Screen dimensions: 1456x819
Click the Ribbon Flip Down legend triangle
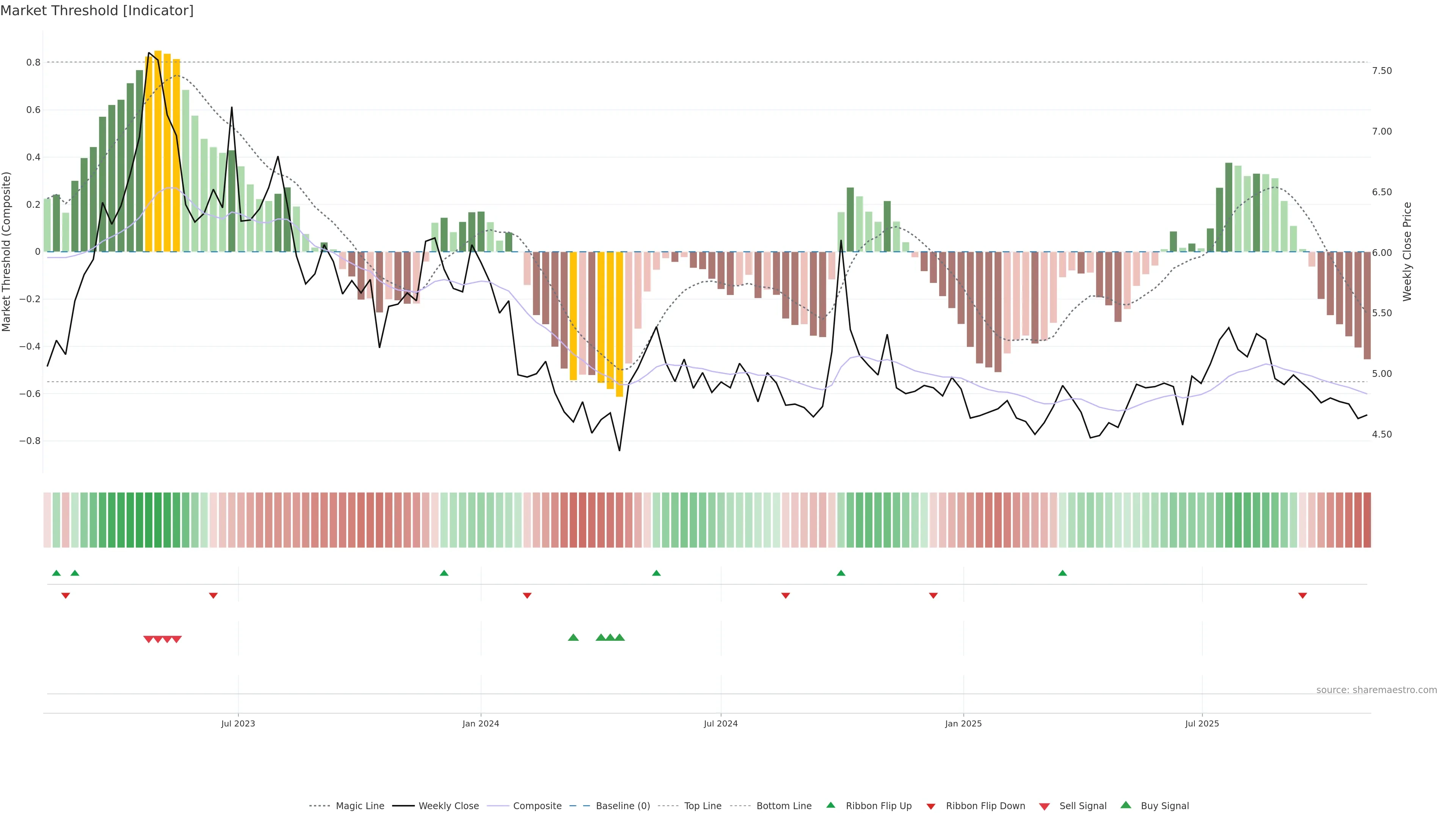coord(931,806)
